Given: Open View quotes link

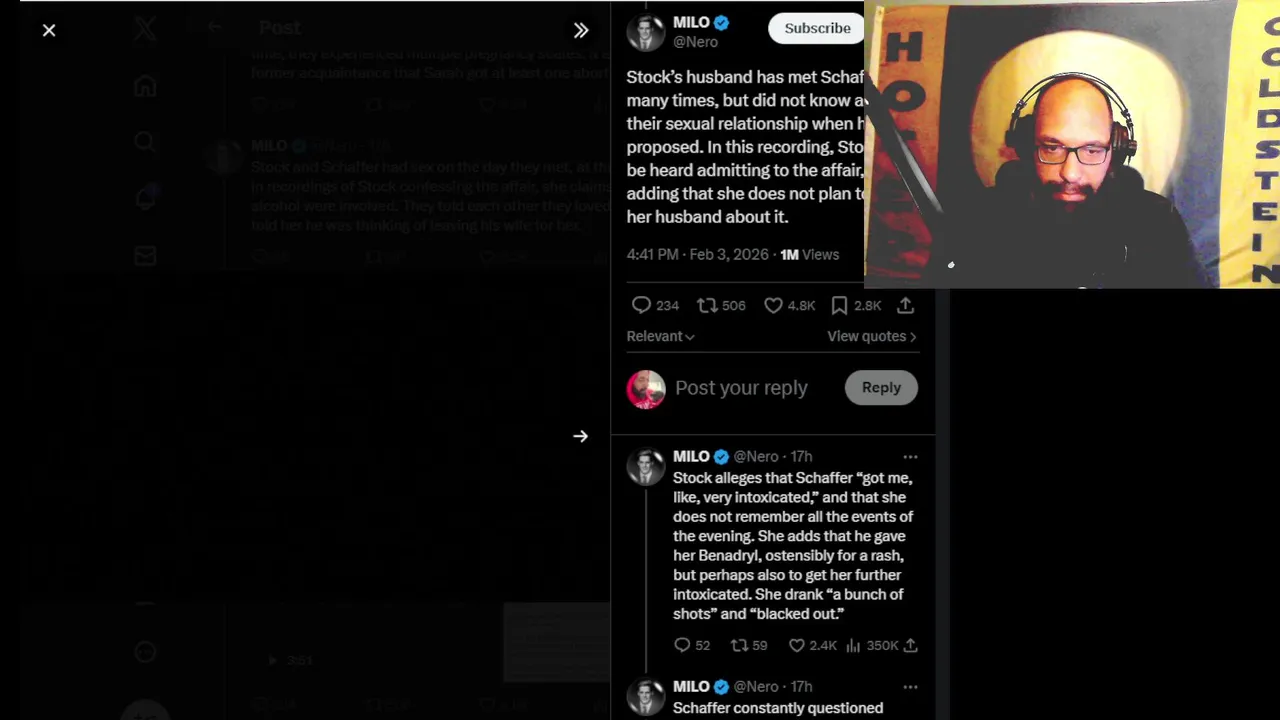Looking at the screenshot, I should (x=871, y=336).
